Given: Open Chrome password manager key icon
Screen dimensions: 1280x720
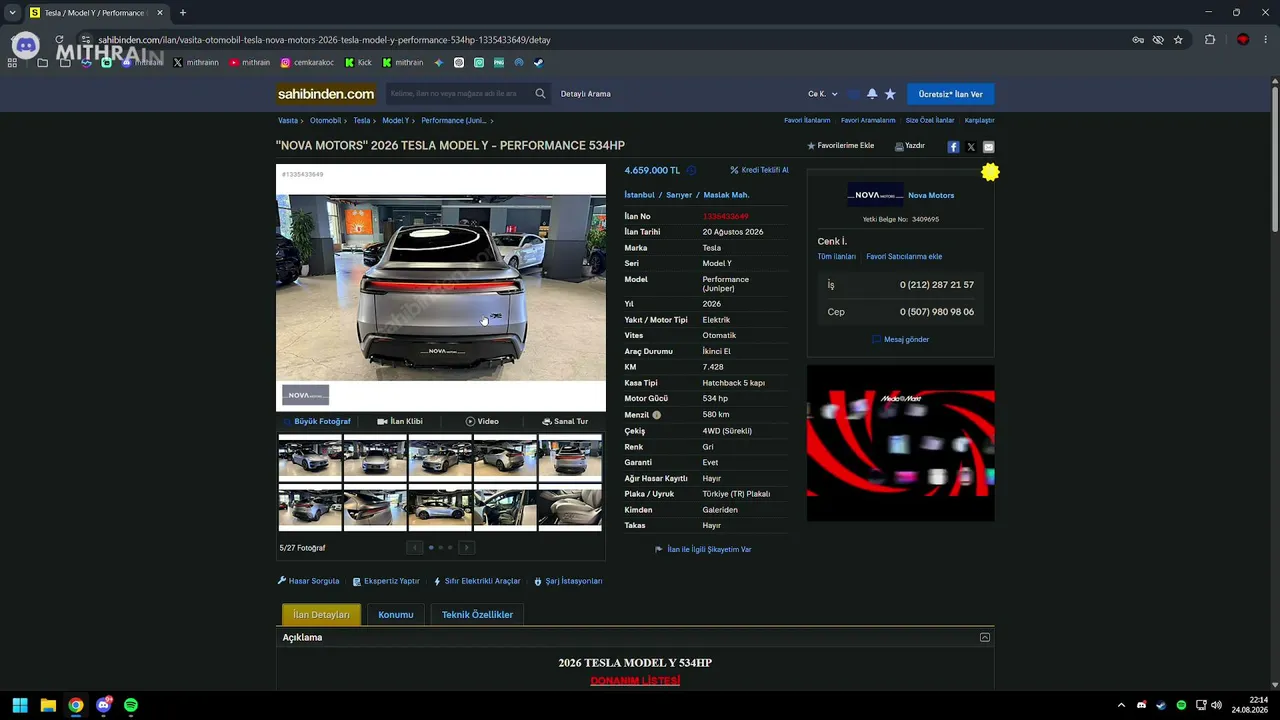Looking at the screenshot, I should pyautogui.click(x=1138, y=40).
